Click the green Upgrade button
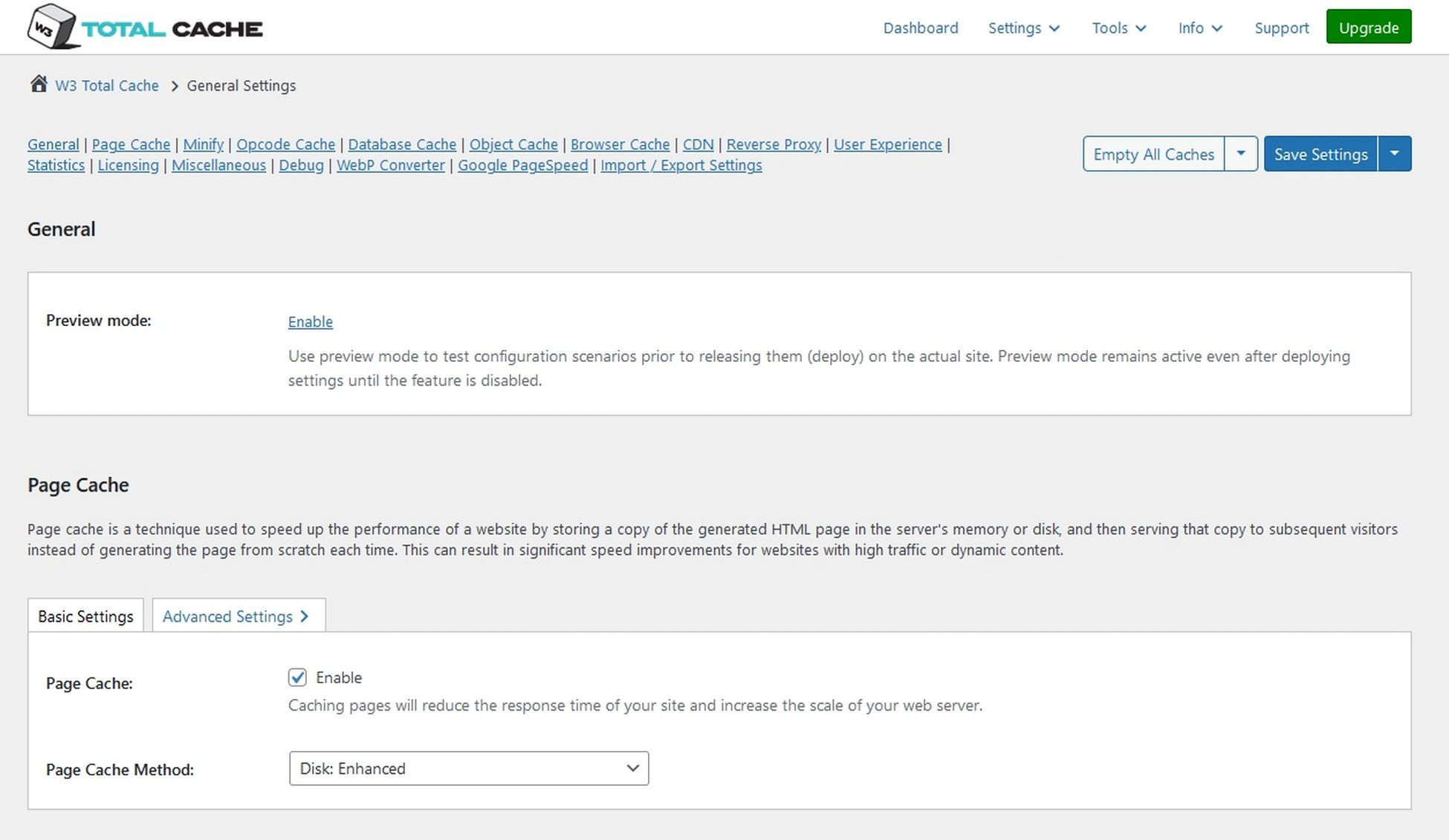Screen dimensions: 1449x840 1368,27
